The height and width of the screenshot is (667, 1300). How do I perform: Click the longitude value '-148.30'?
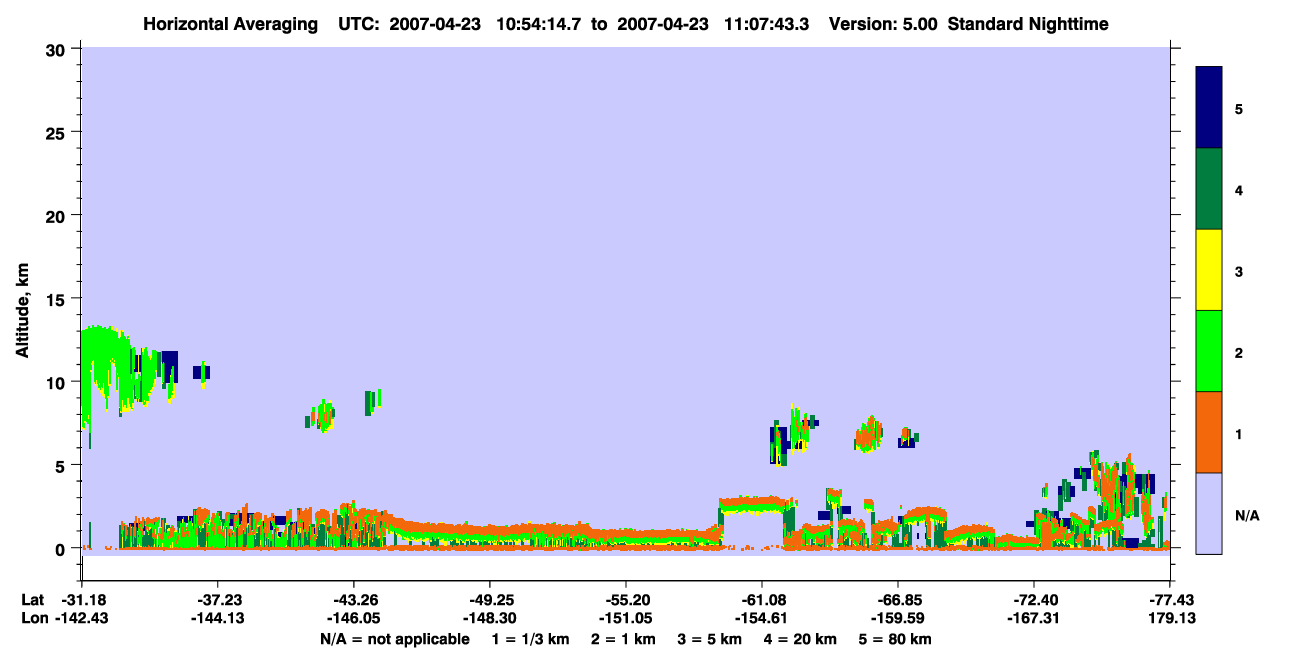[489, 619]
